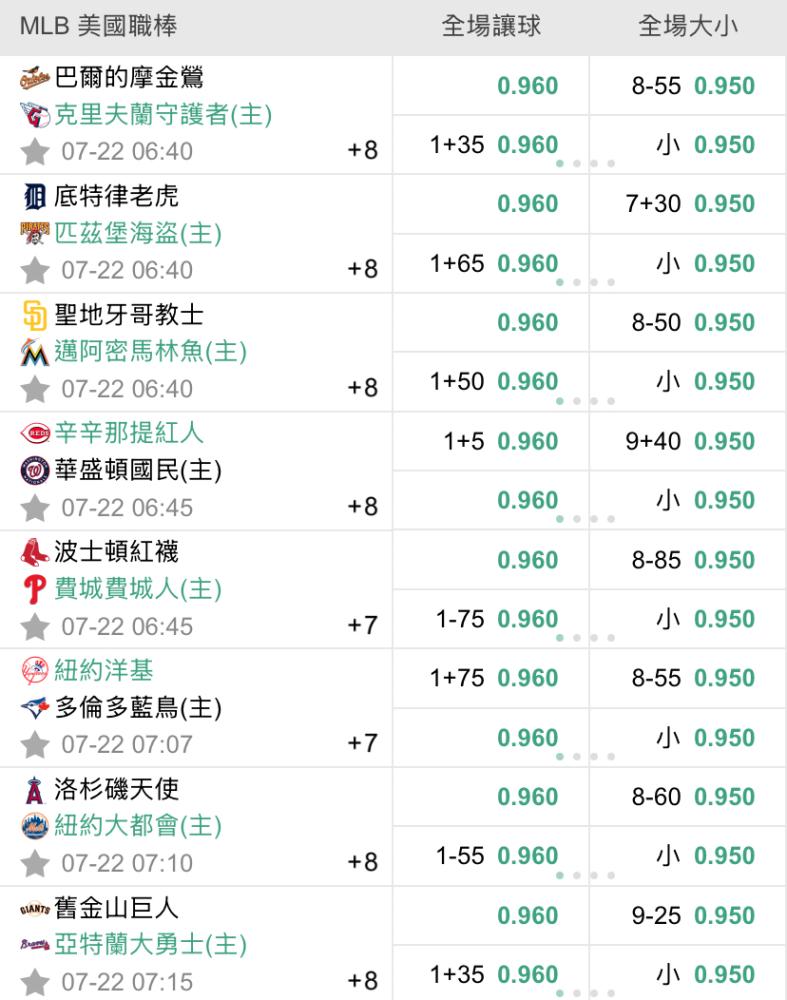Click the Baltimore Orioles team logo
Viewport: 787px width, 1000px height.
tap(34, 78)
